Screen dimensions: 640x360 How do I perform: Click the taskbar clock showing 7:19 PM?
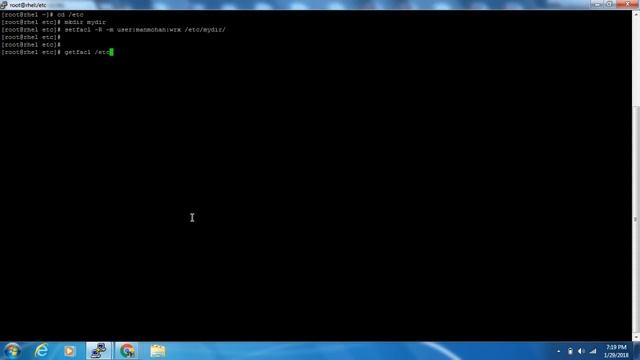tap(616, 351)
